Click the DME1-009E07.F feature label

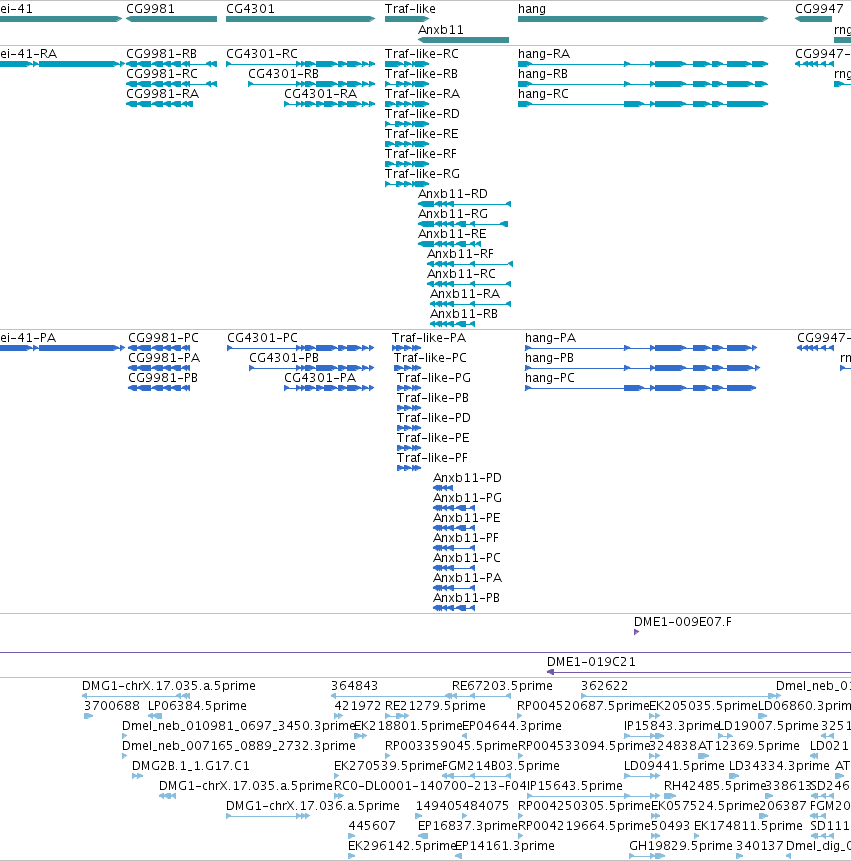[x=683, y=622]
